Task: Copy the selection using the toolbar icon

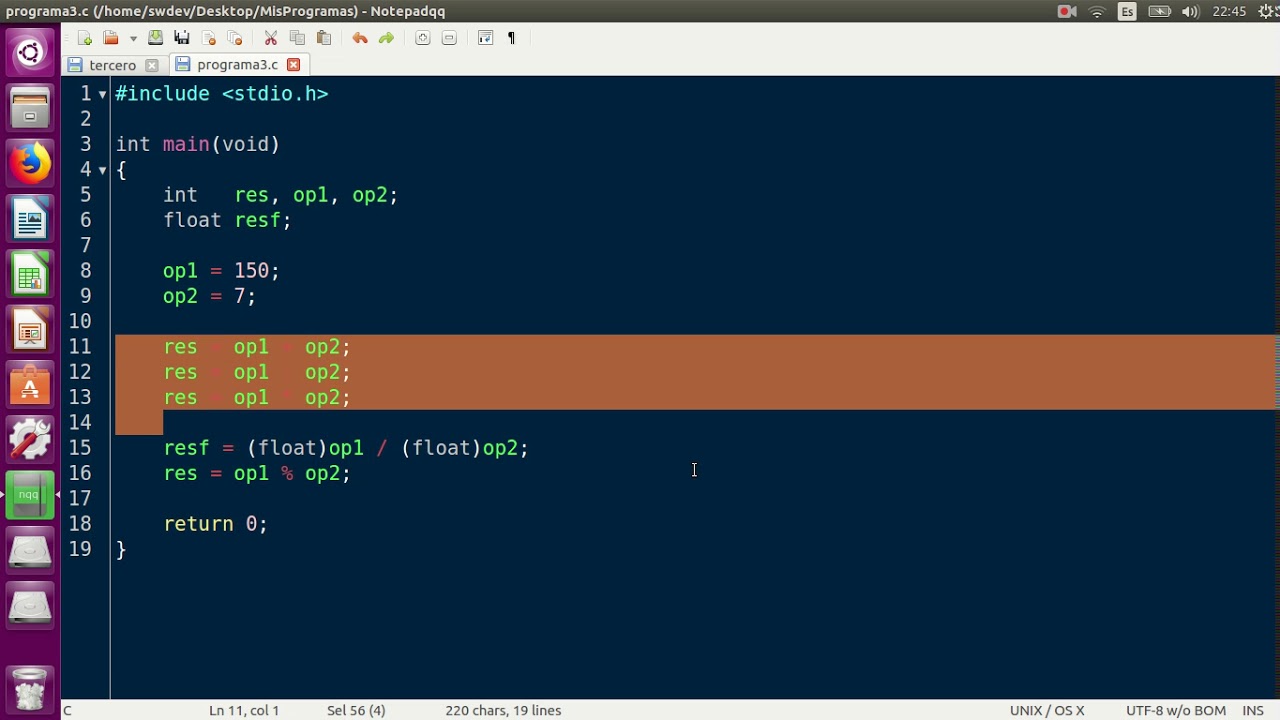Action: click(x=297, y=38)
